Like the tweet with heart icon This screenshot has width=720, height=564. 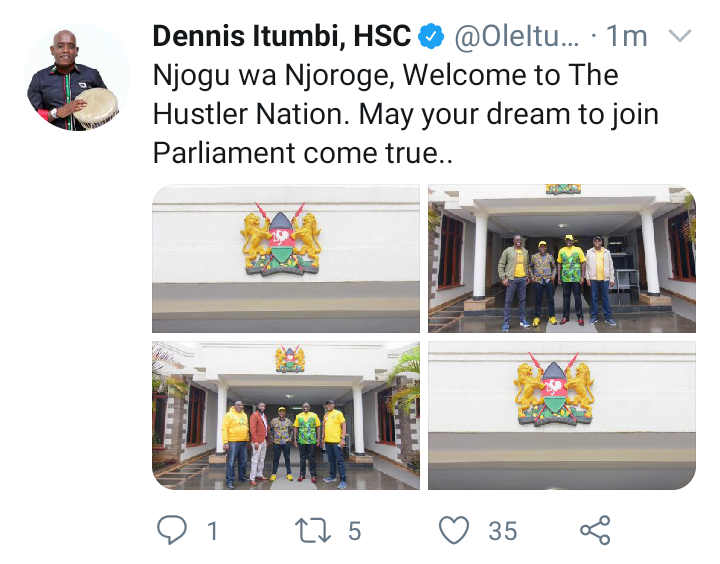click(x=454, y=530)
